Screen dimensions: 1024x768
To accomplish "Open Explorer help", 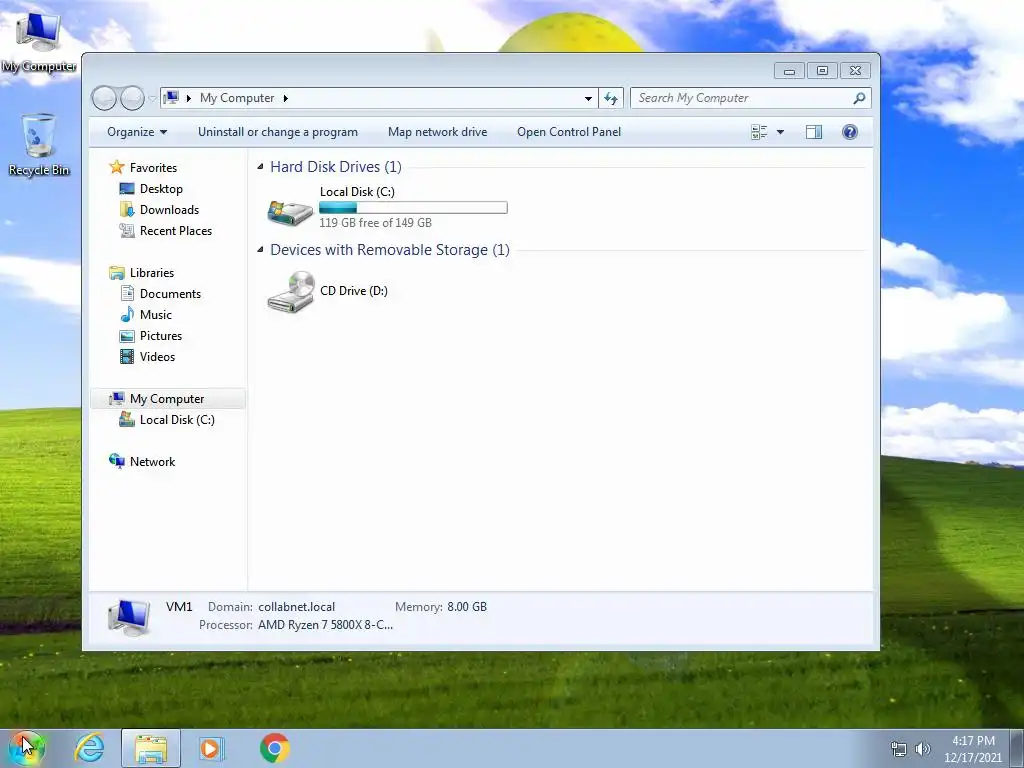I will [850, 132].
